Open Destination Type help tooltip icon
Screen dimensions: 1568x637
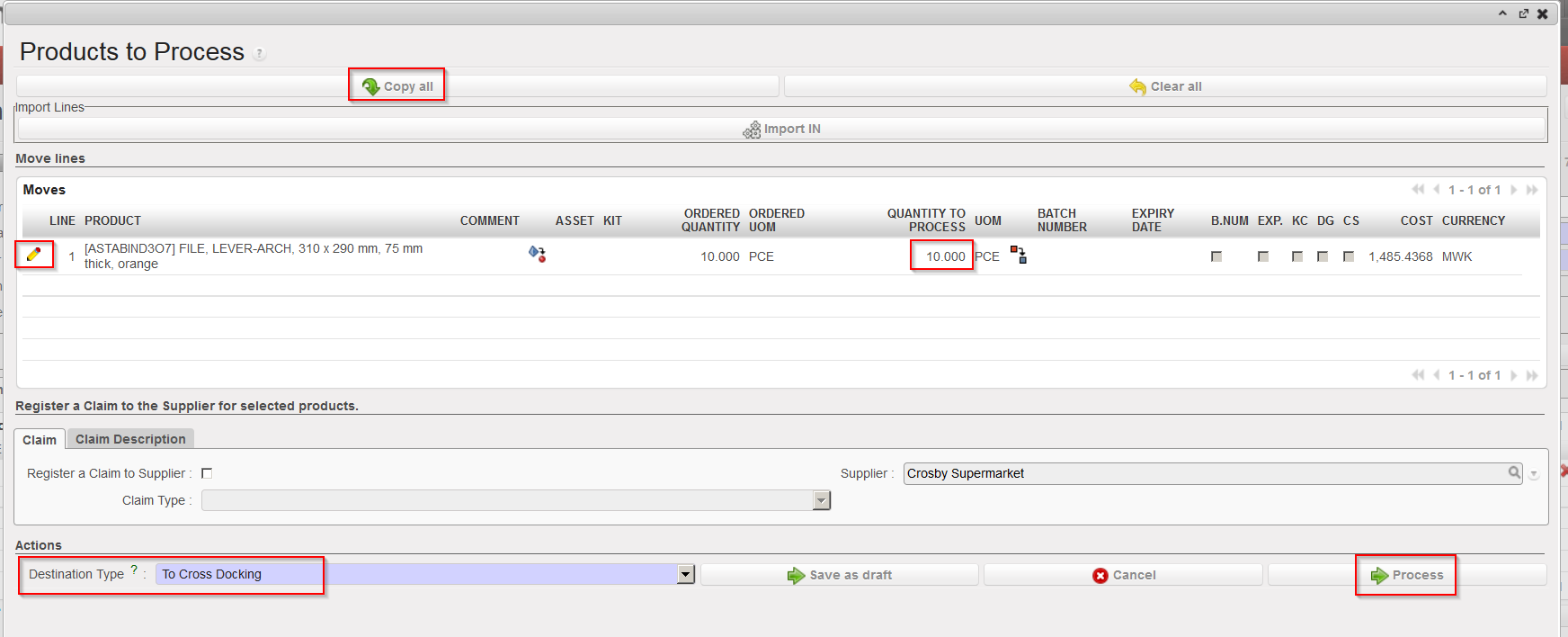tap(134, 570)
